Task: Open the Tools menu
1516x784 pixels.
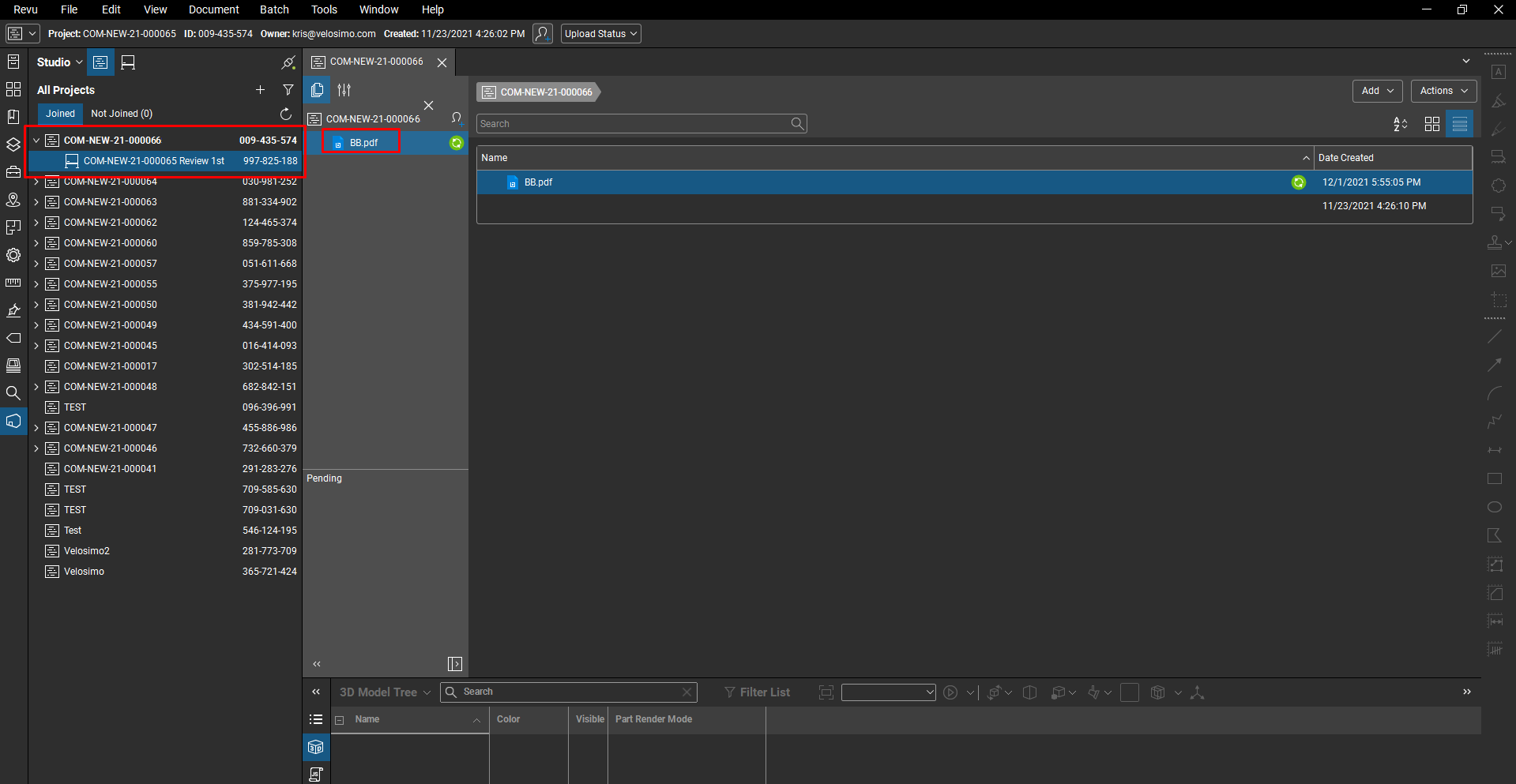Action: [324, 9]
